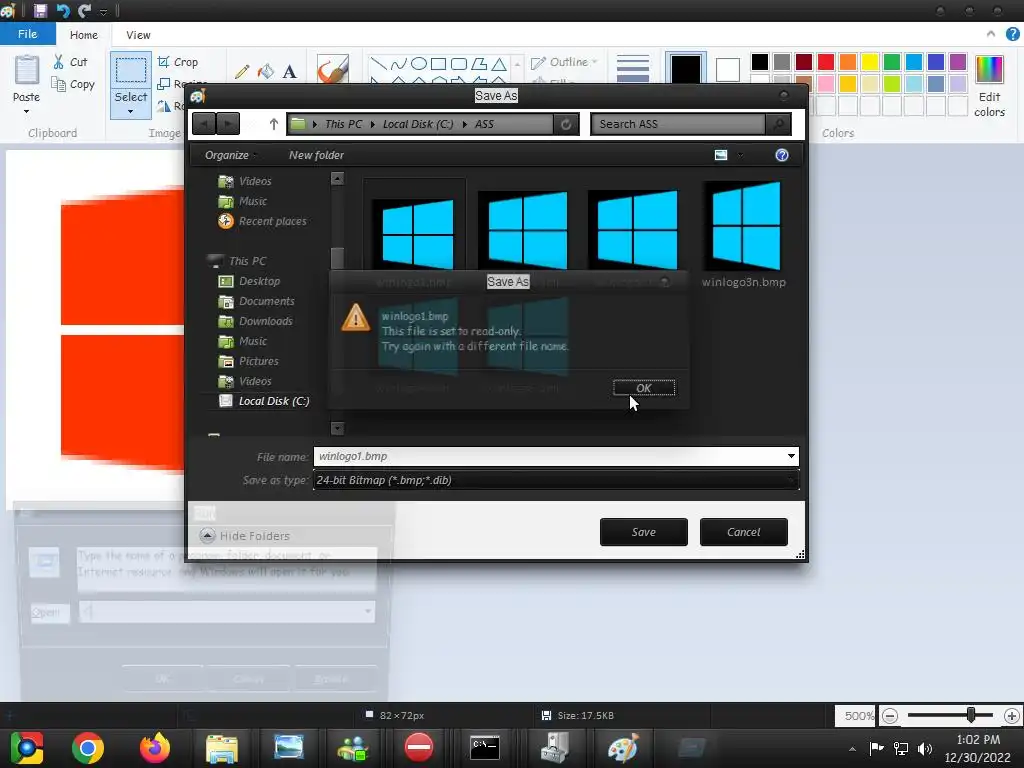The height and width of the screenshot is (768, 1024).
Task: Click Copy in the Clipboard group
Action: point(73,84)
